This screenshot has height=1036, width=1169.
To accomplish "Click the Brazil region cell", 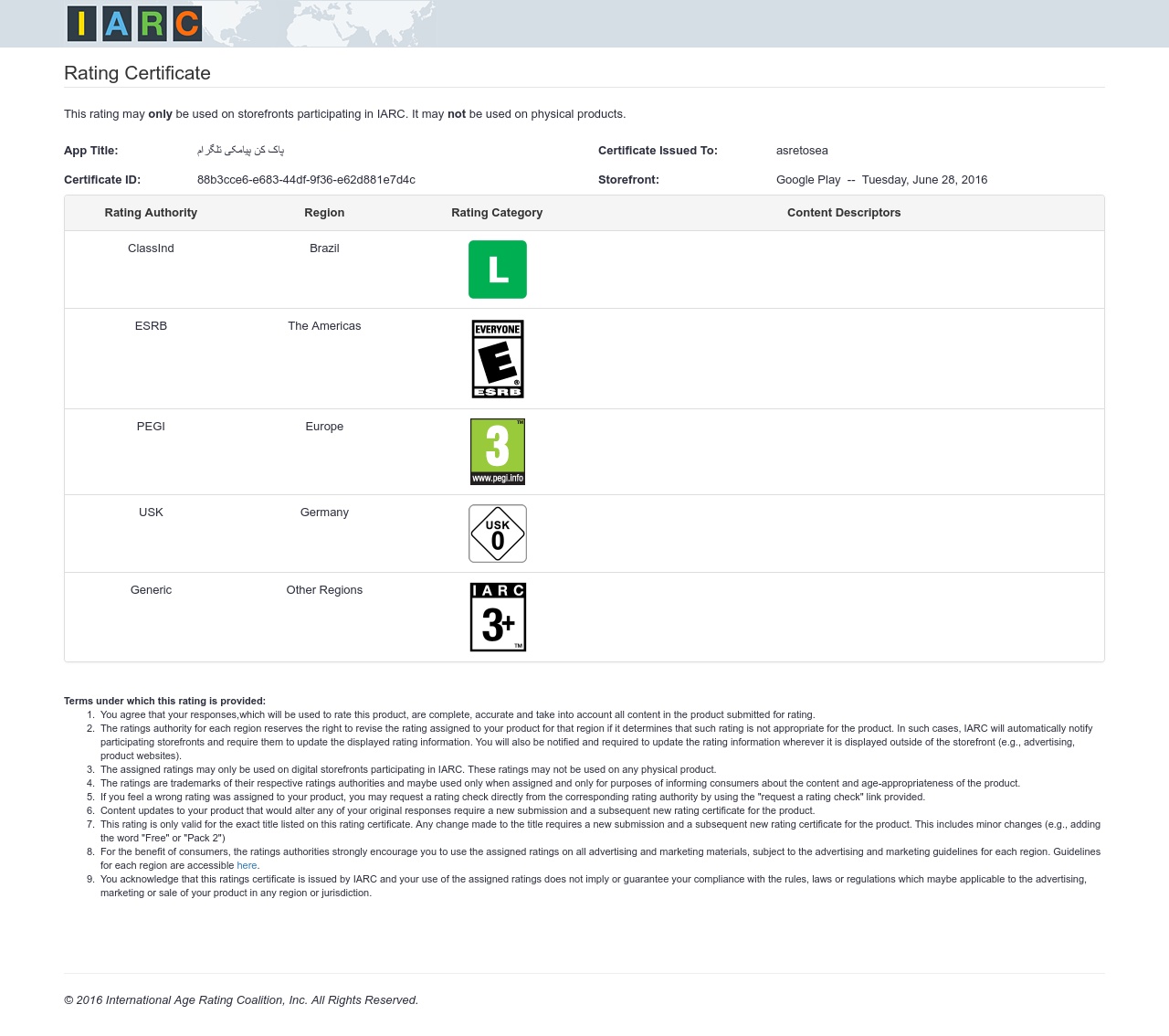I will (324, 248).
